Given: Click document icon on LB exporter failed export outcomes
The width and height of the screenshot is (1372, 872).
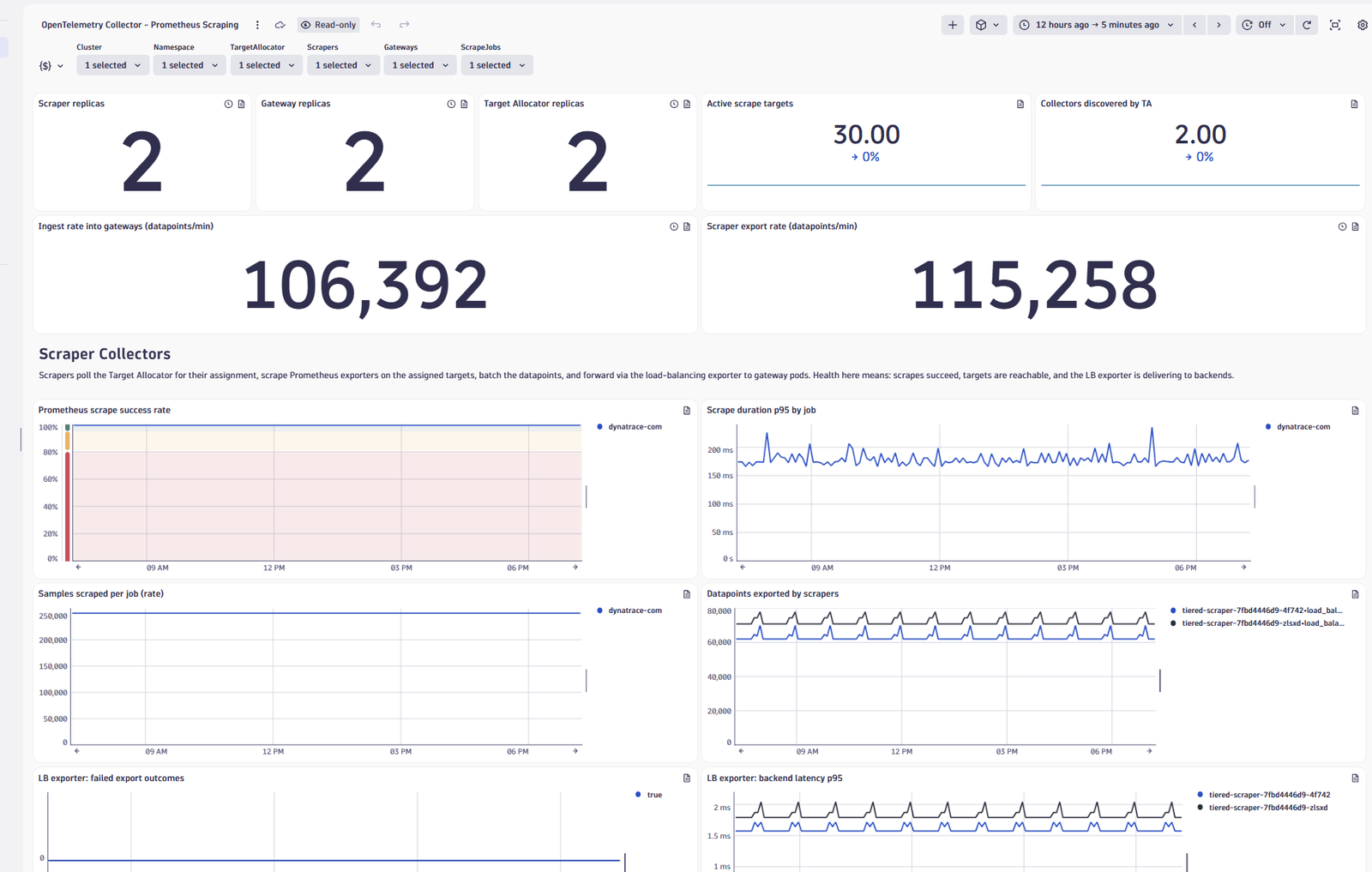Looking at the screenshot, I should pyautogui.click(x=687, y=779).
